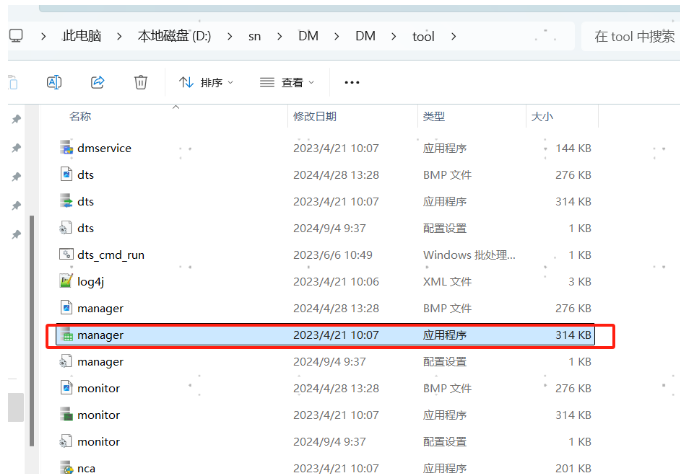680x474 pixels.
Task: Click manager 应用程序 type cell
Action: pos(445,335)
